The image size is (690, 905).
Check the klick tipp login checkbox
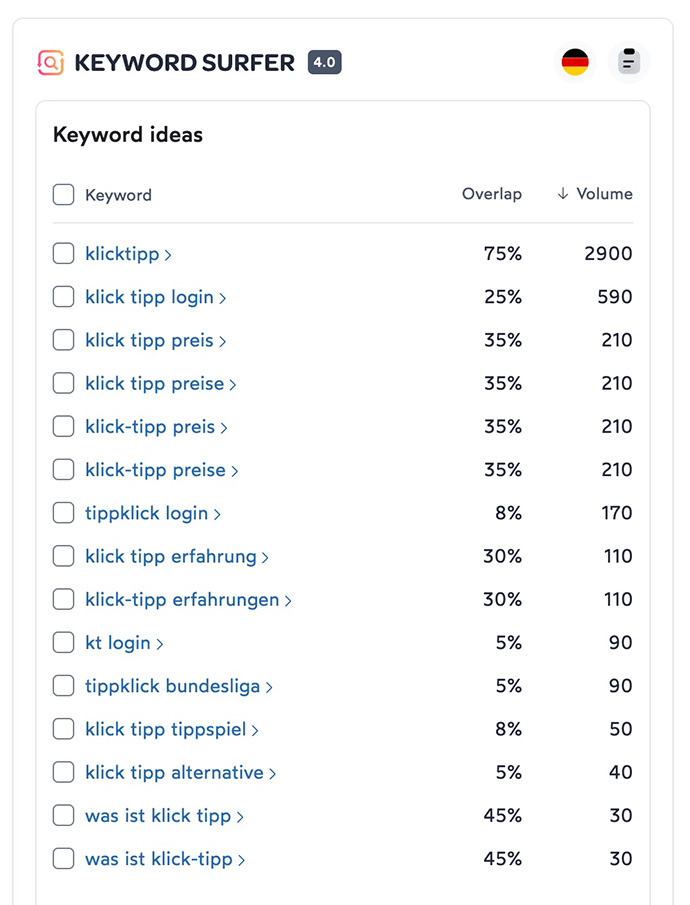point(64,297)
